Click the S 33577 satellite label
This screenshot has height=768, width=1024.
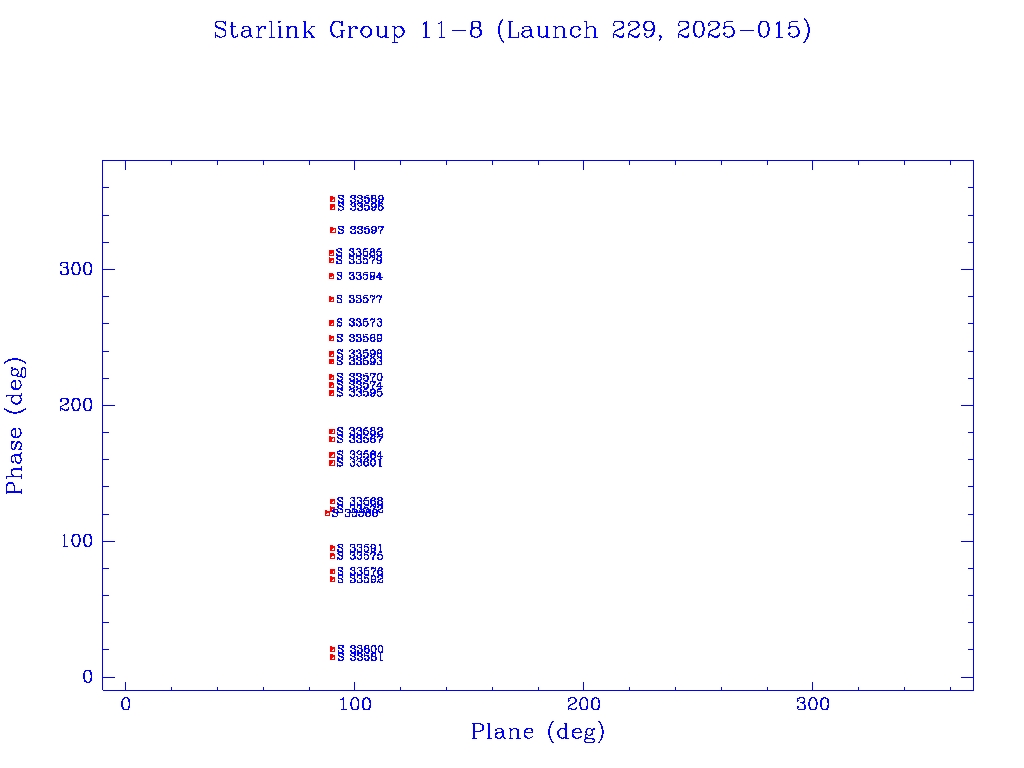pyautogui.click(x=359, y=299)
